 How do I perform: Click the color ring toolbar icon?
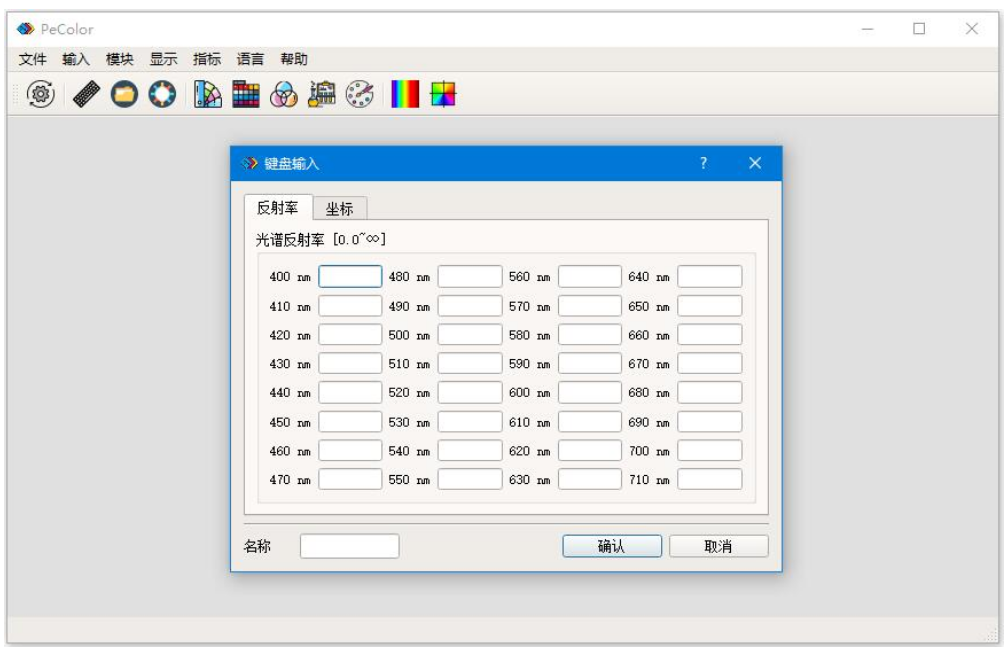162,94
